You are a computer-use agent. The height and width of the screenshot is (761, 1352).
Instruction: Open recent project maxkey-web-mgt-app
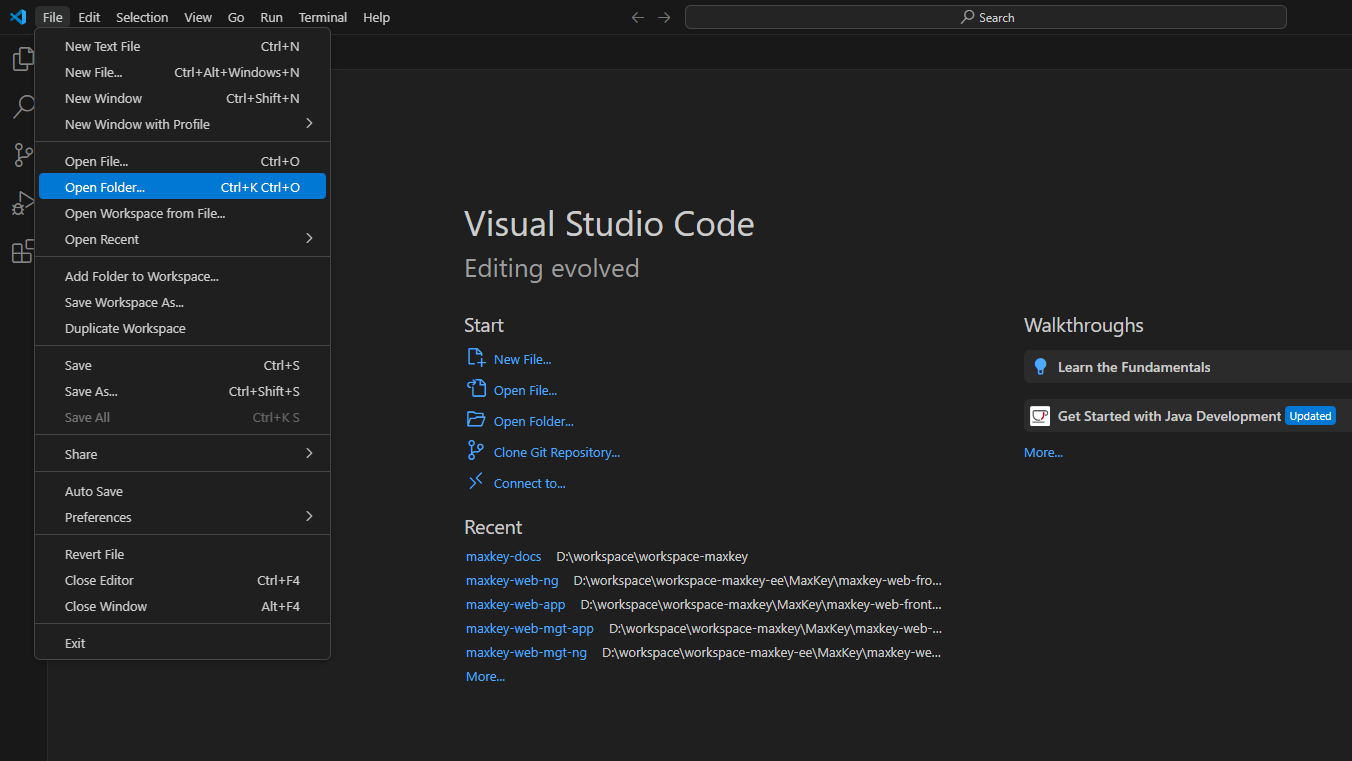coord(530,628)
